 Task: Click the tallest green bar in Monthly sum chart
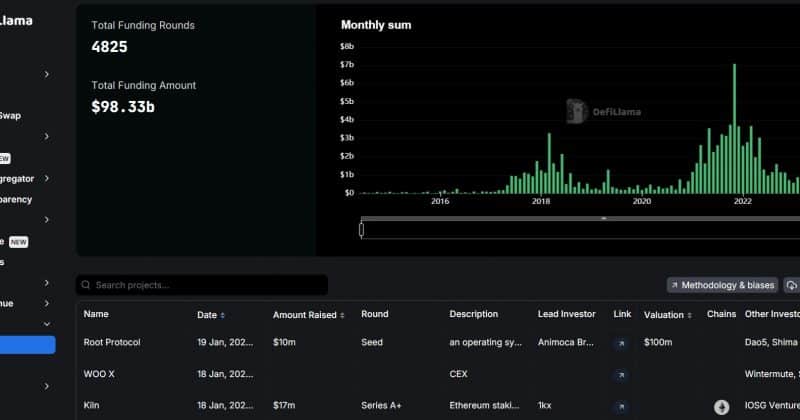(x=734, y=129)
